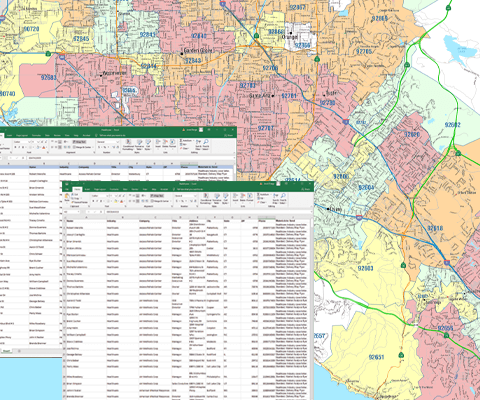Open number format dropdown in front Excel window
This screenshot has width=480, height=400.
point(195,196)
